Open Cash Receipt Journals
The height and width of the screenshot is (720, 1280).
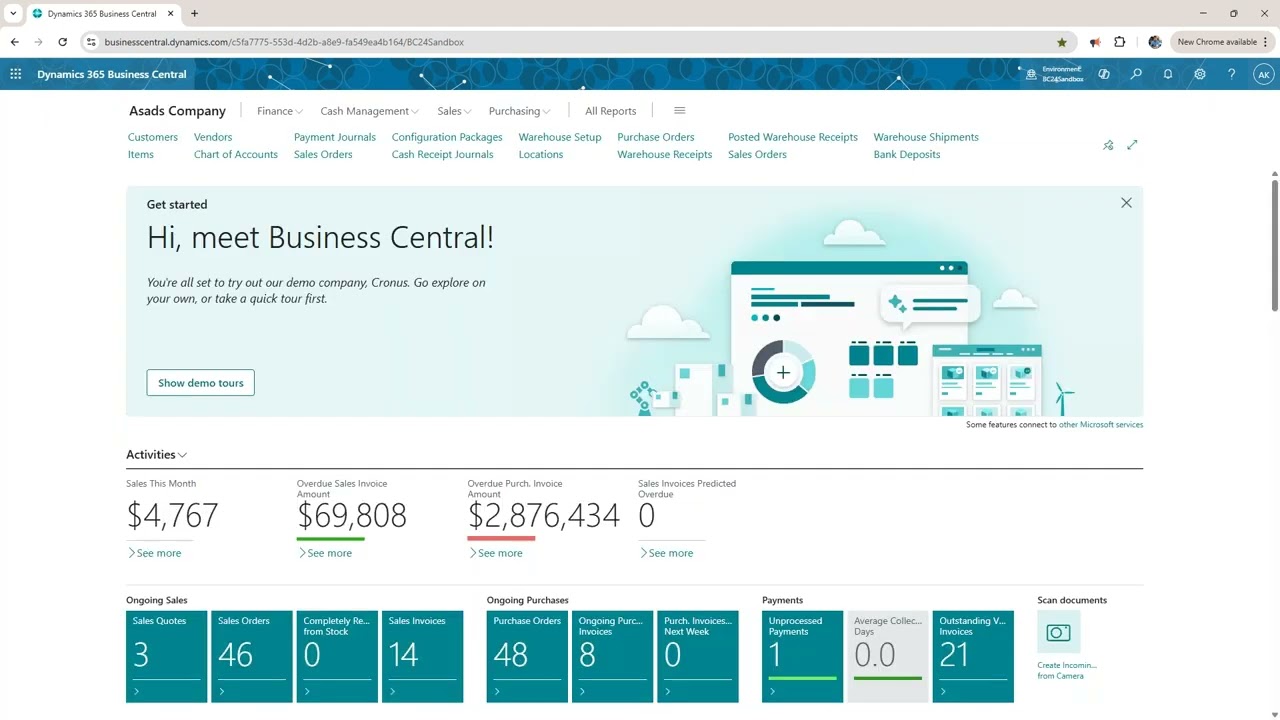[443, 154]
